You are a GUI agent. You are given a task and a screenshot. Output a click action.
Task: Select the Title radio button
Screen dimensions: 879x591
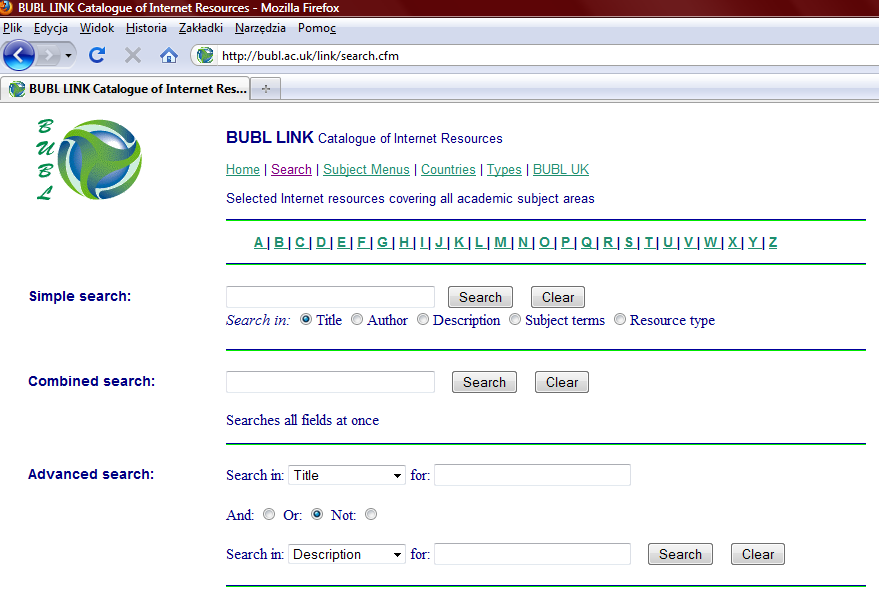pyautogui.click(x=306, y=319)
